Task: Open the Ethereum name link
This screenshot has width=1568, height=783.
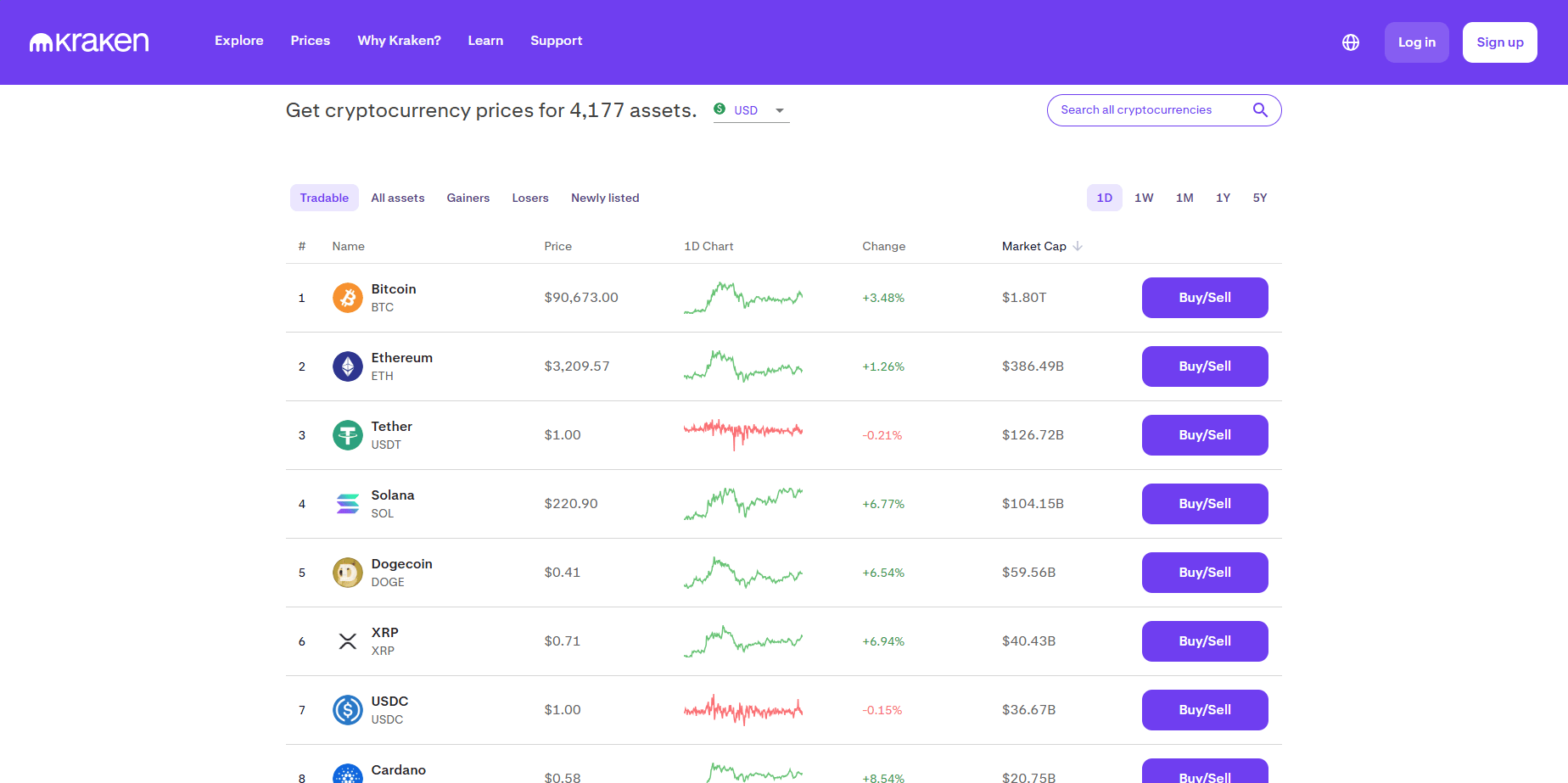Action: [x=402, y=358]
